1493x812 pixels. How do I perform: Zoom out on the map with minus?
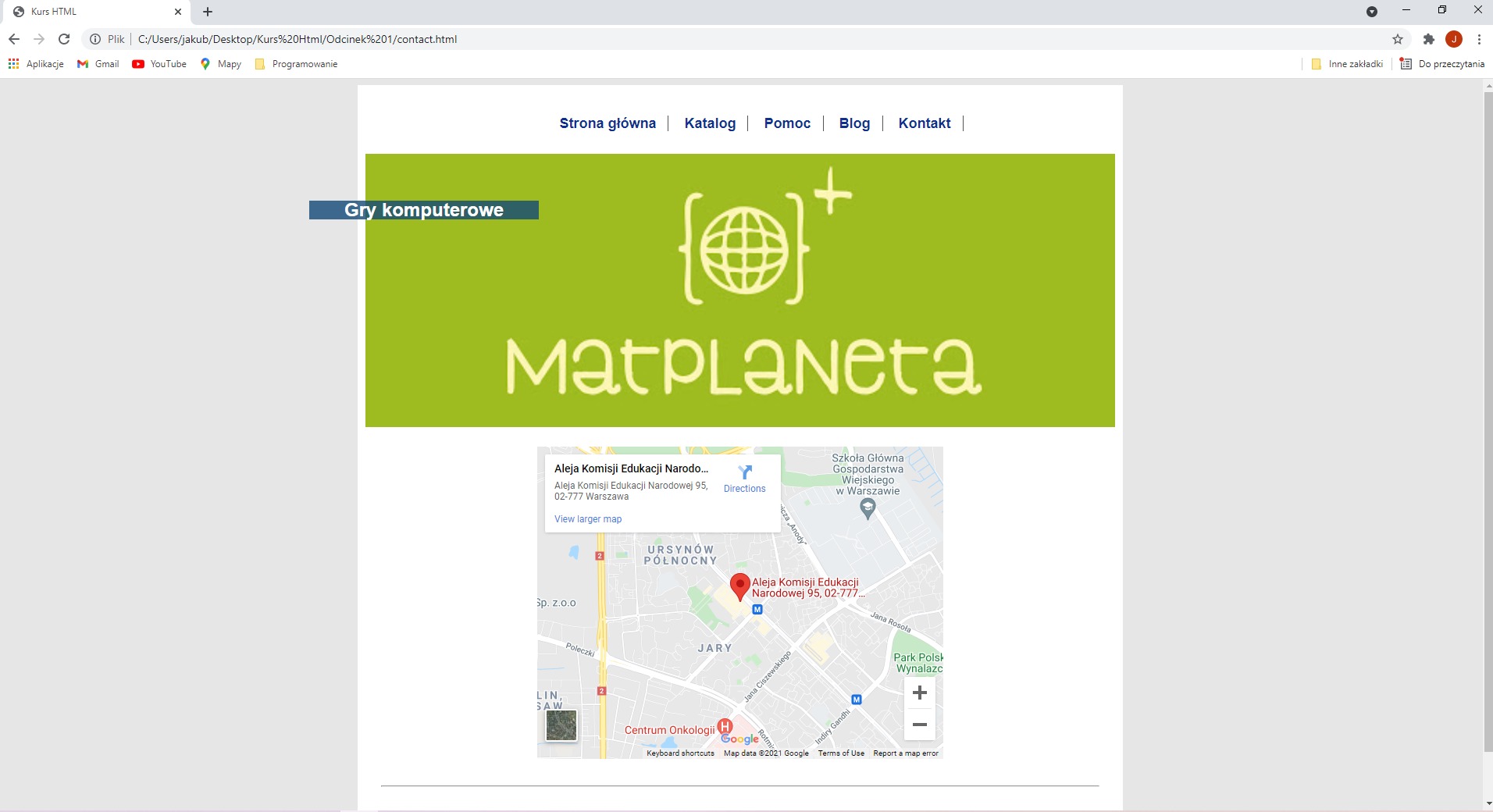coord(920,725)
